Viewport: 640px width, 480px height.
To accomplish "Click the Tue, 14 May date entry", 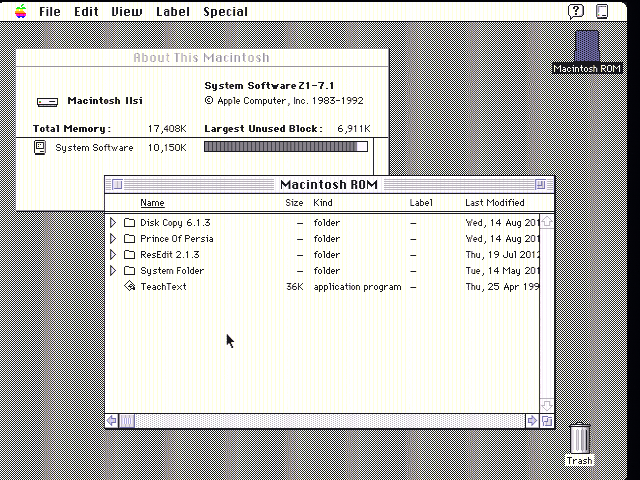I will (502, 270).
